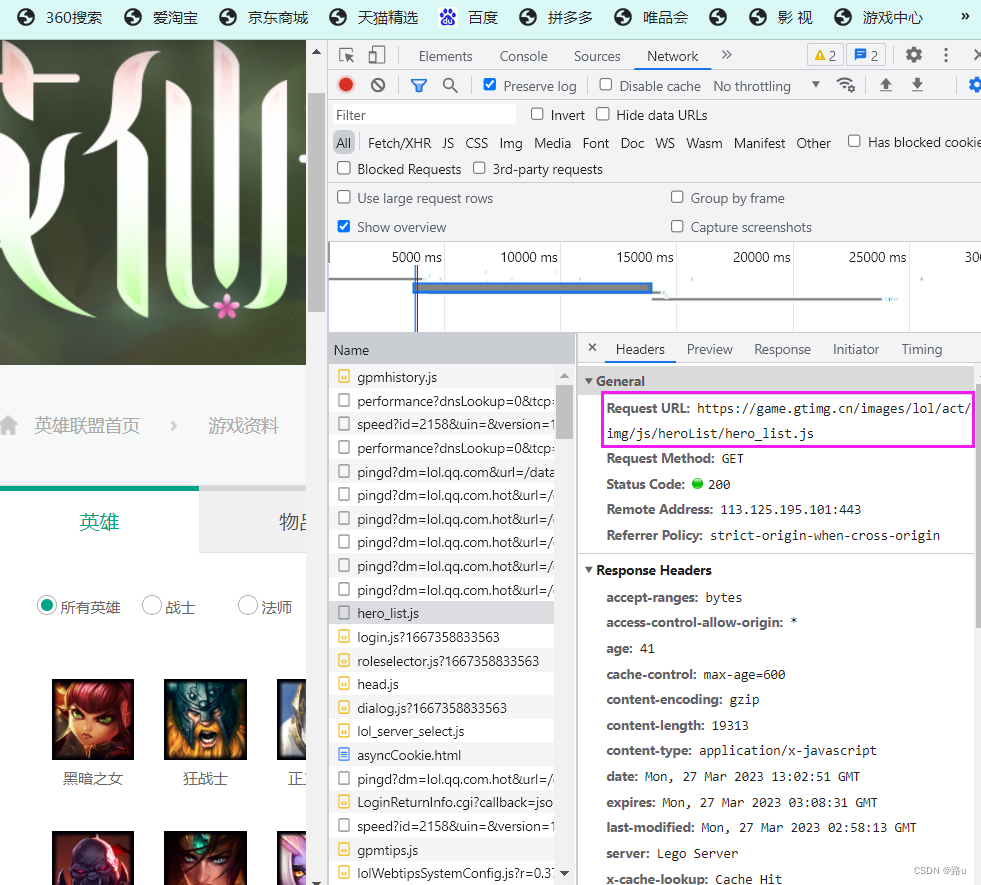Select the 黑暗之女 hero portrait

(x=93, y=719)
